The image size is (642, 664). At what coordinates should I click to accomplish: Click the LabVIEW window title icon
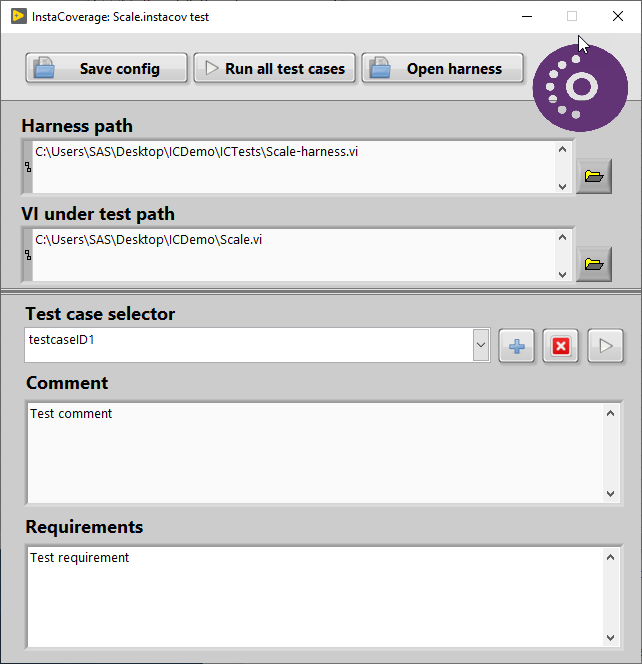[x=19, y=17]
